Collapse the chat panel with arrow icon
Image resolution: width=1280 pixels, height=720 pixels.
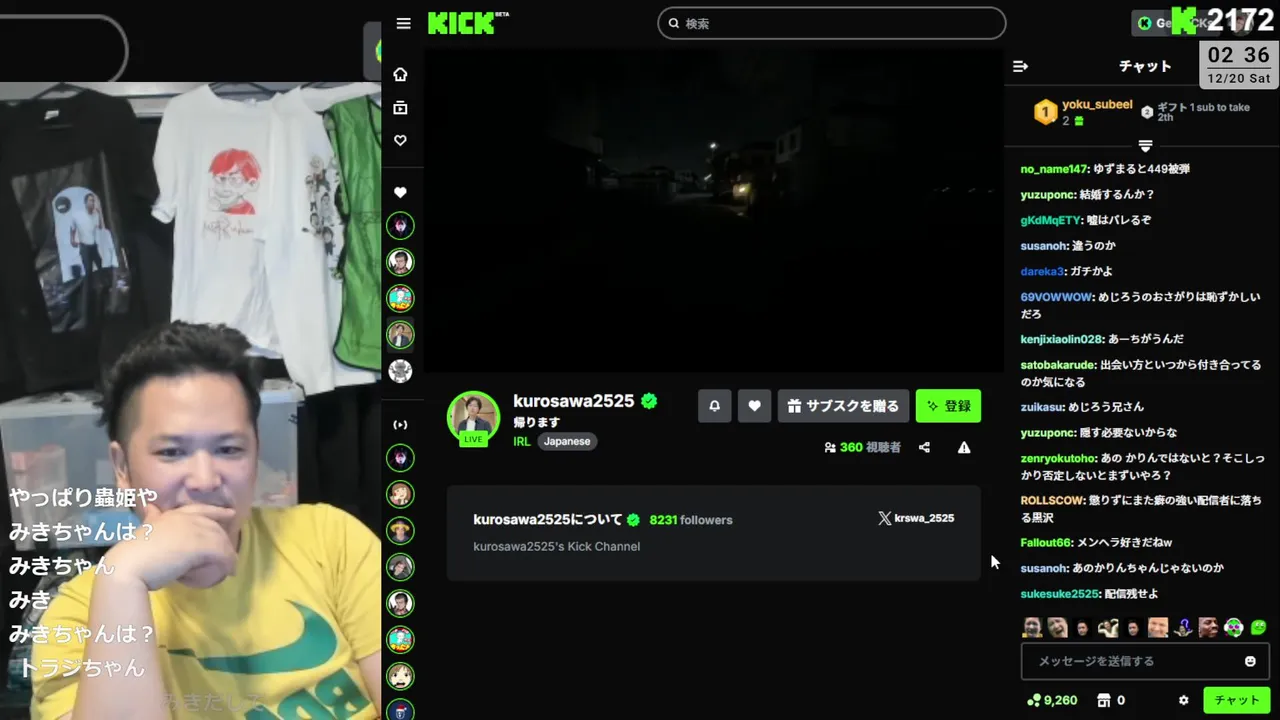(1020, 66)
